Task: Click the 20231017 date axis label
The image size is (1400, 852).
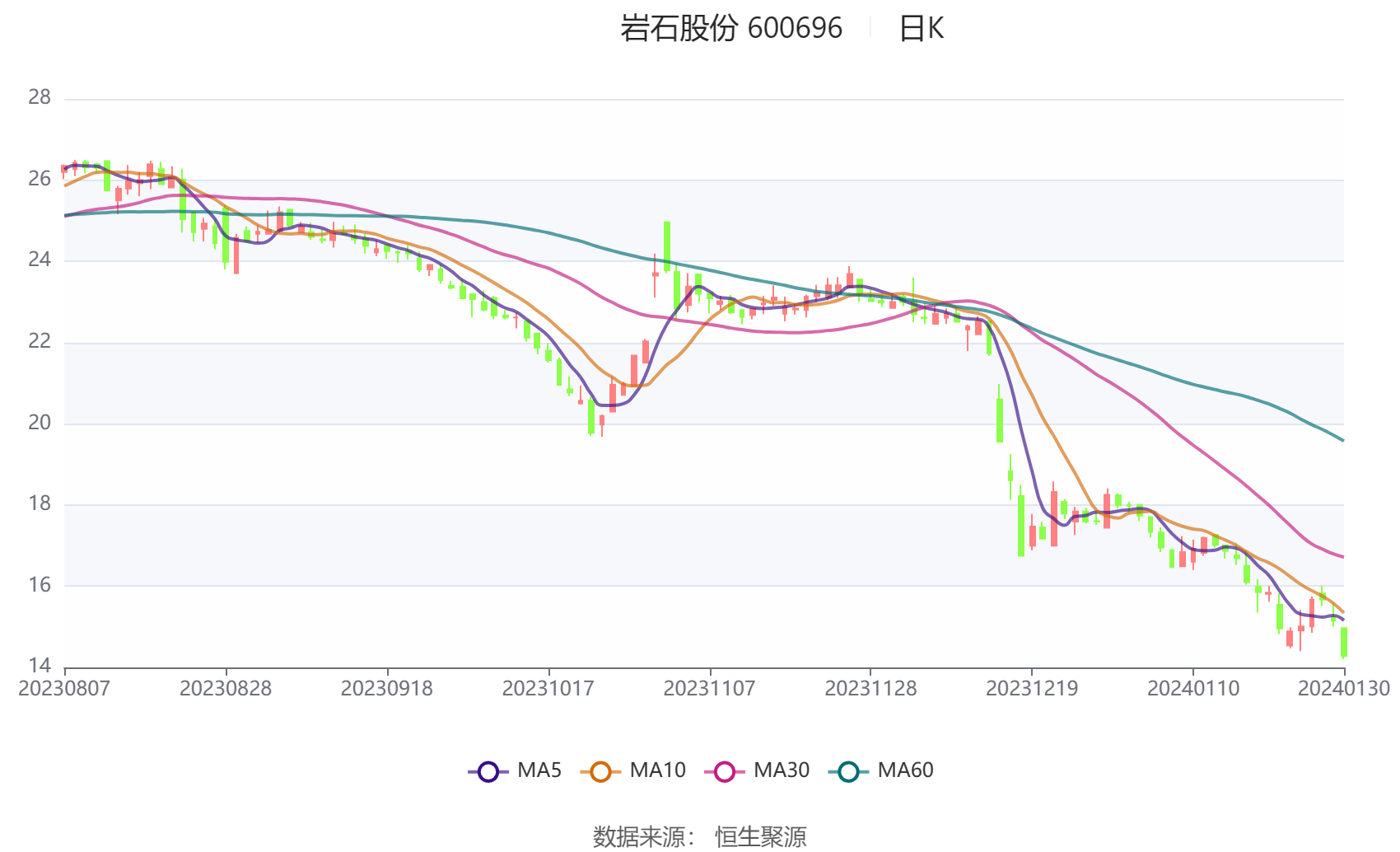Action: [x=548, y=689]
